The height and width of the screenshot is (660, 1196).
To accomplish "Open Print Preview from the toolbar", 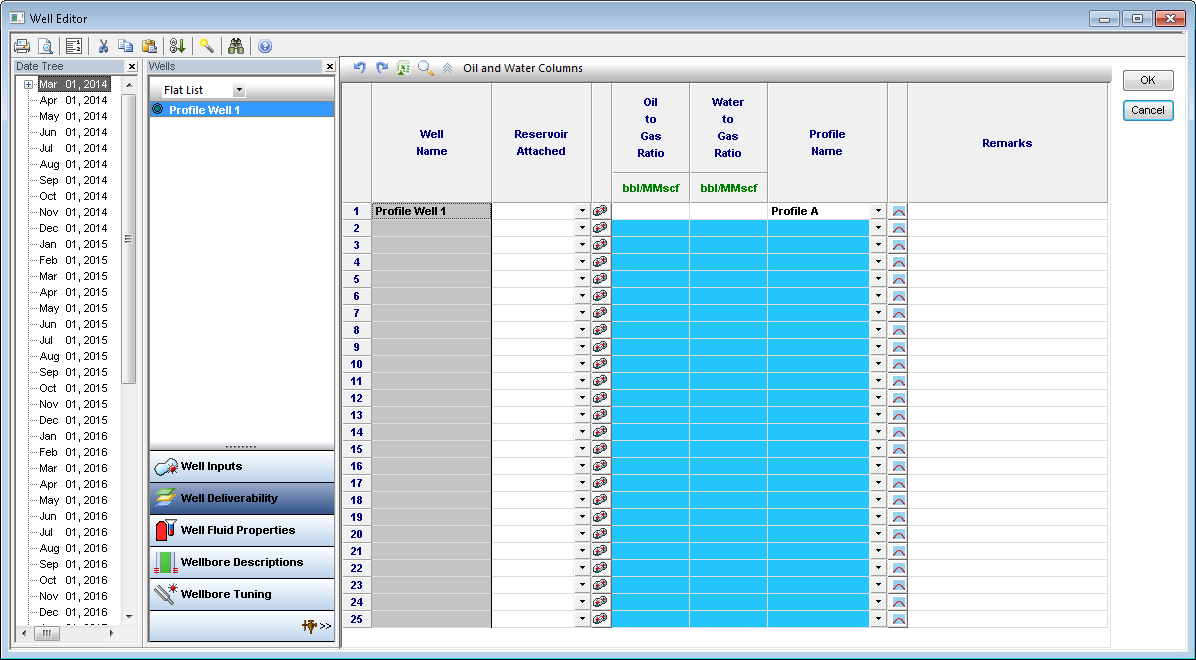I will click(x=45, y=46).
